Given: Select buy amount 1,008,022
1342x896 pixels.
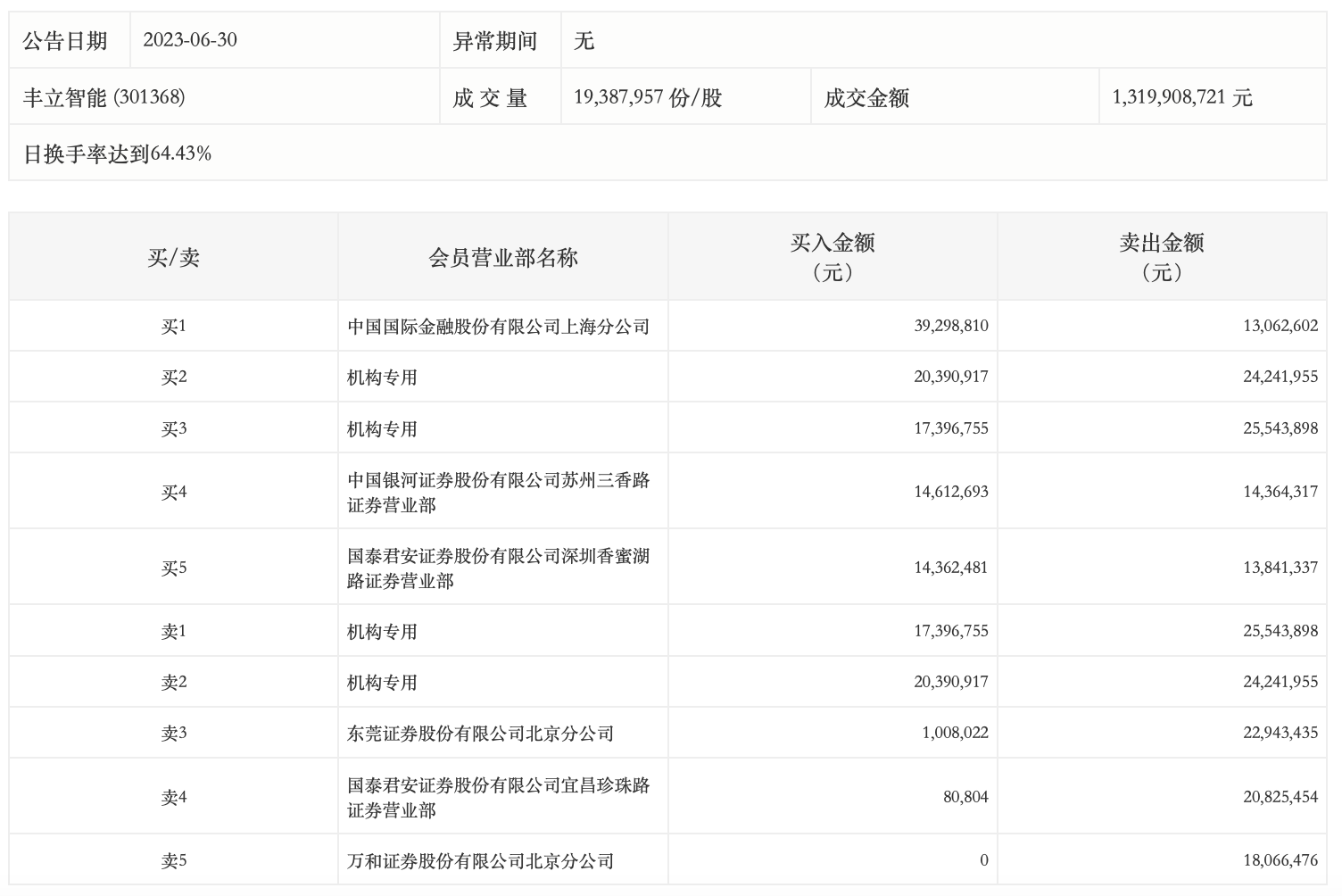Looking at the screenshot, I should (x=955, y=733).
